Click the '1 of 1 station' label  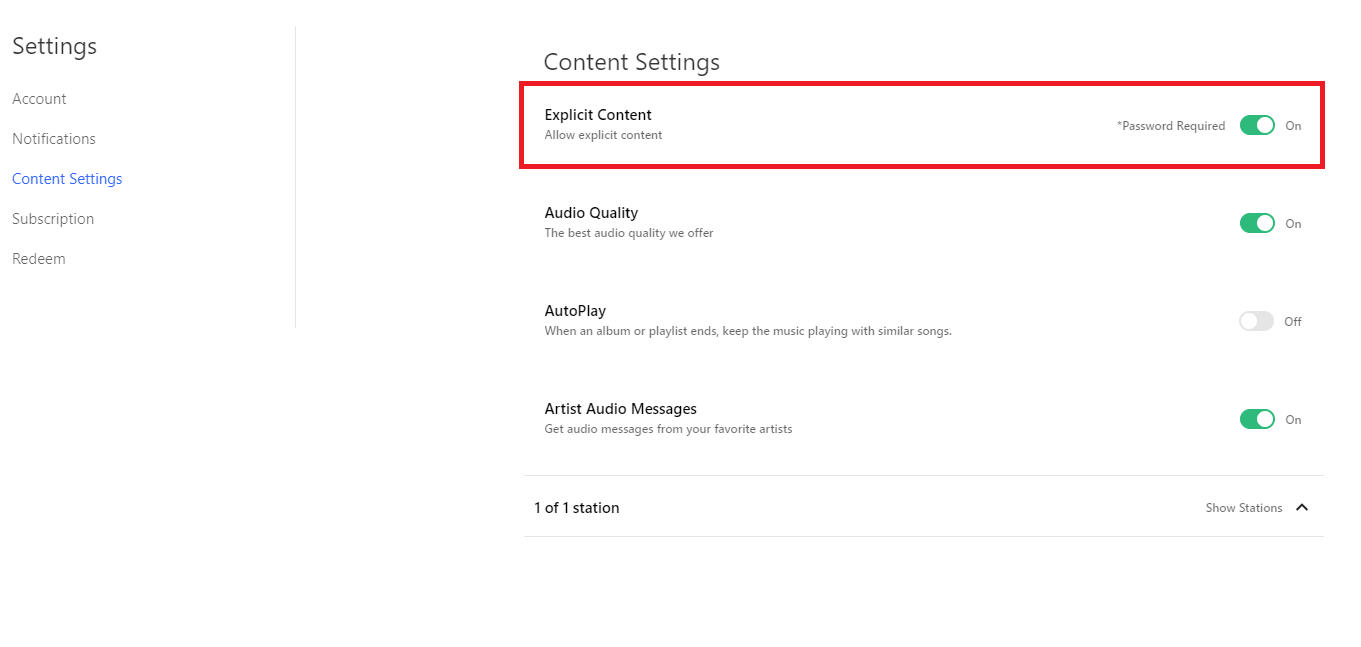576,508
